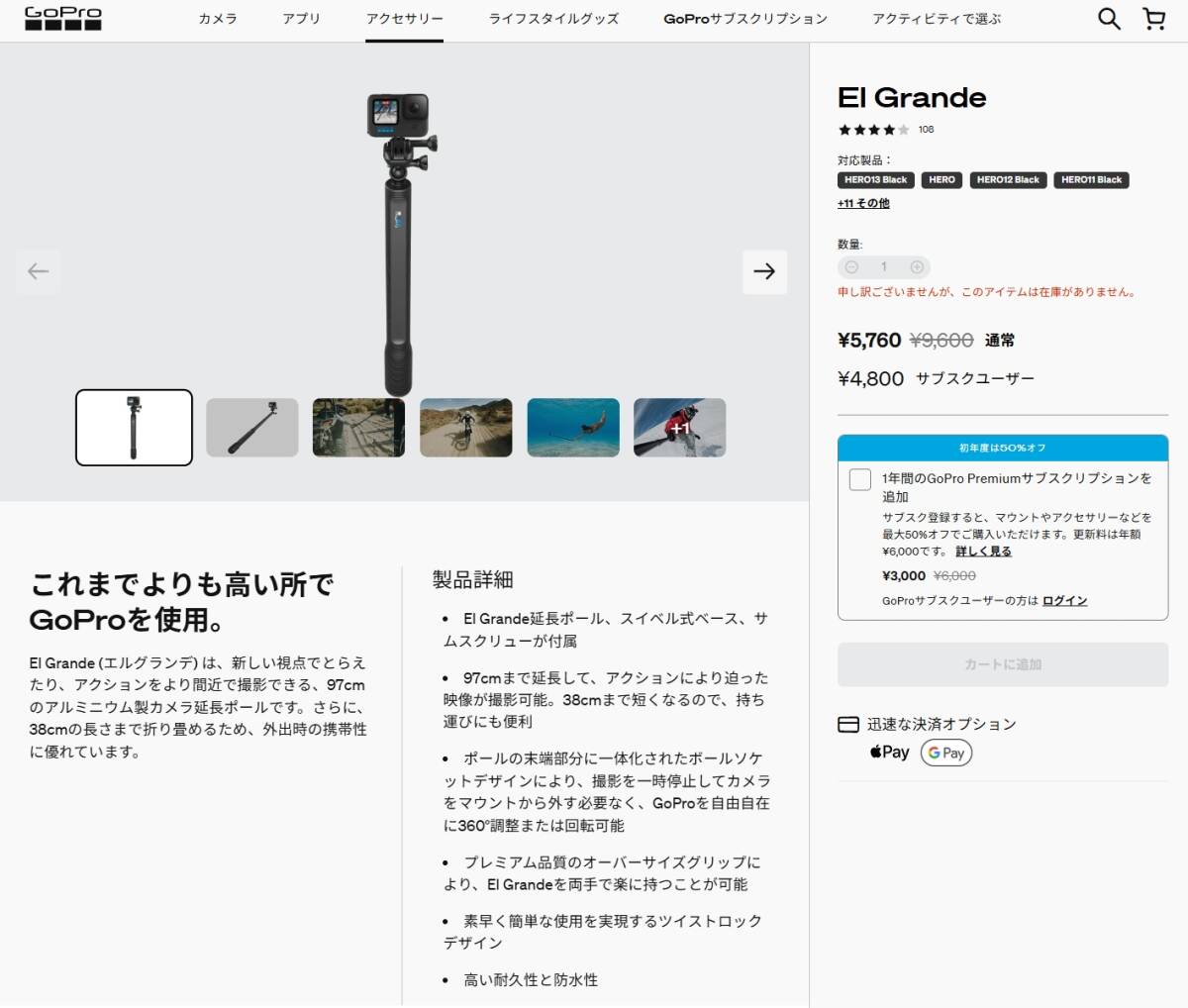
Task: Click the credit card icon beside 迅速な決済オプション
Action: 847,725
